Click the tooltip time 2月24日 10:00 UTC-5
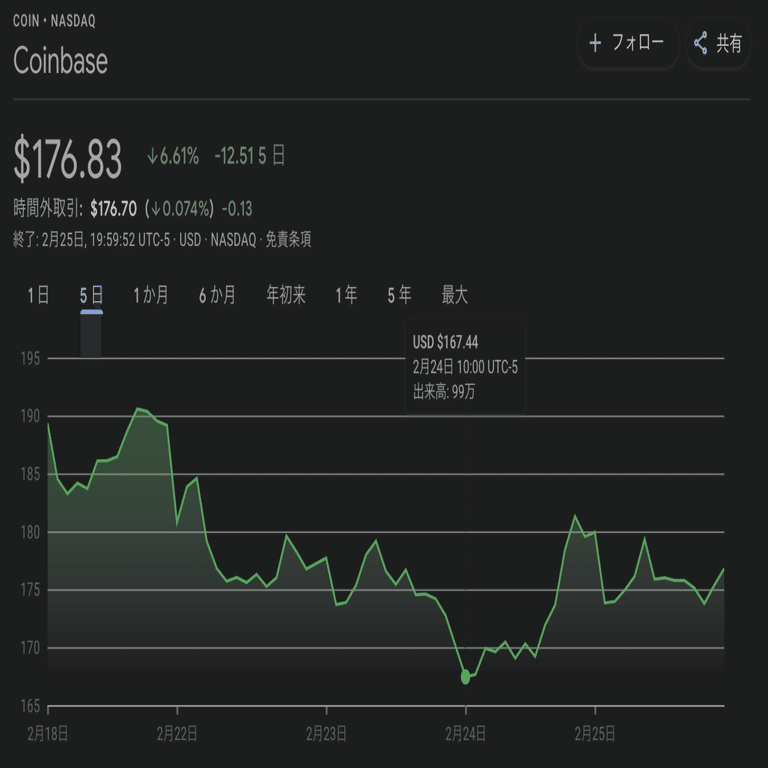Screen dimensions: 768x768 tap(465, 367)
